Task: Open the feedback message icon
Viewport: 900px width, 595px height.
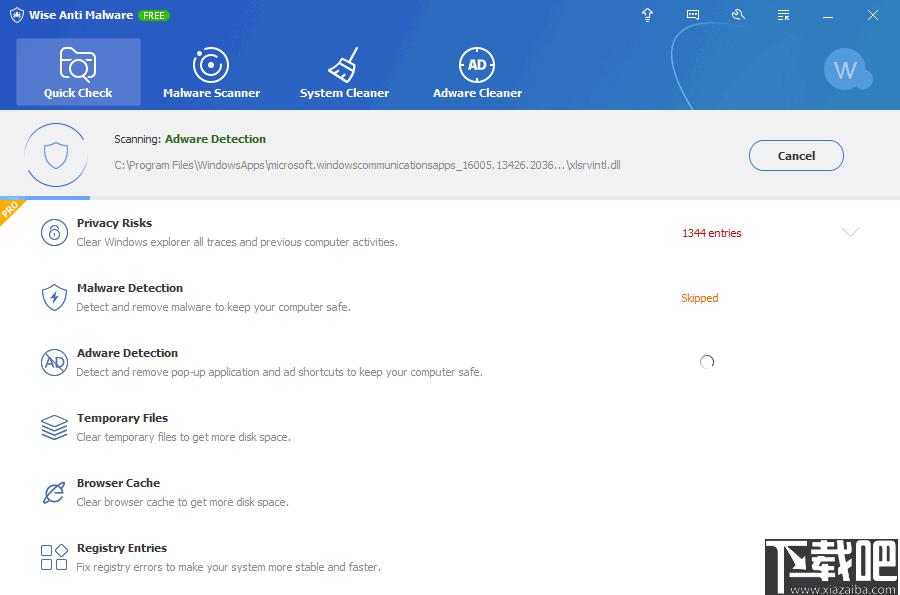Action: click(x=693, y=15)
